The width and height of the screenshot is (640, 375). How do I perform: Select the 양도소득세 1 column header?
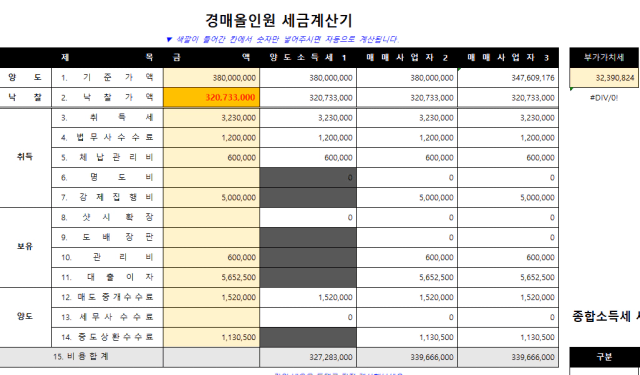308,58
